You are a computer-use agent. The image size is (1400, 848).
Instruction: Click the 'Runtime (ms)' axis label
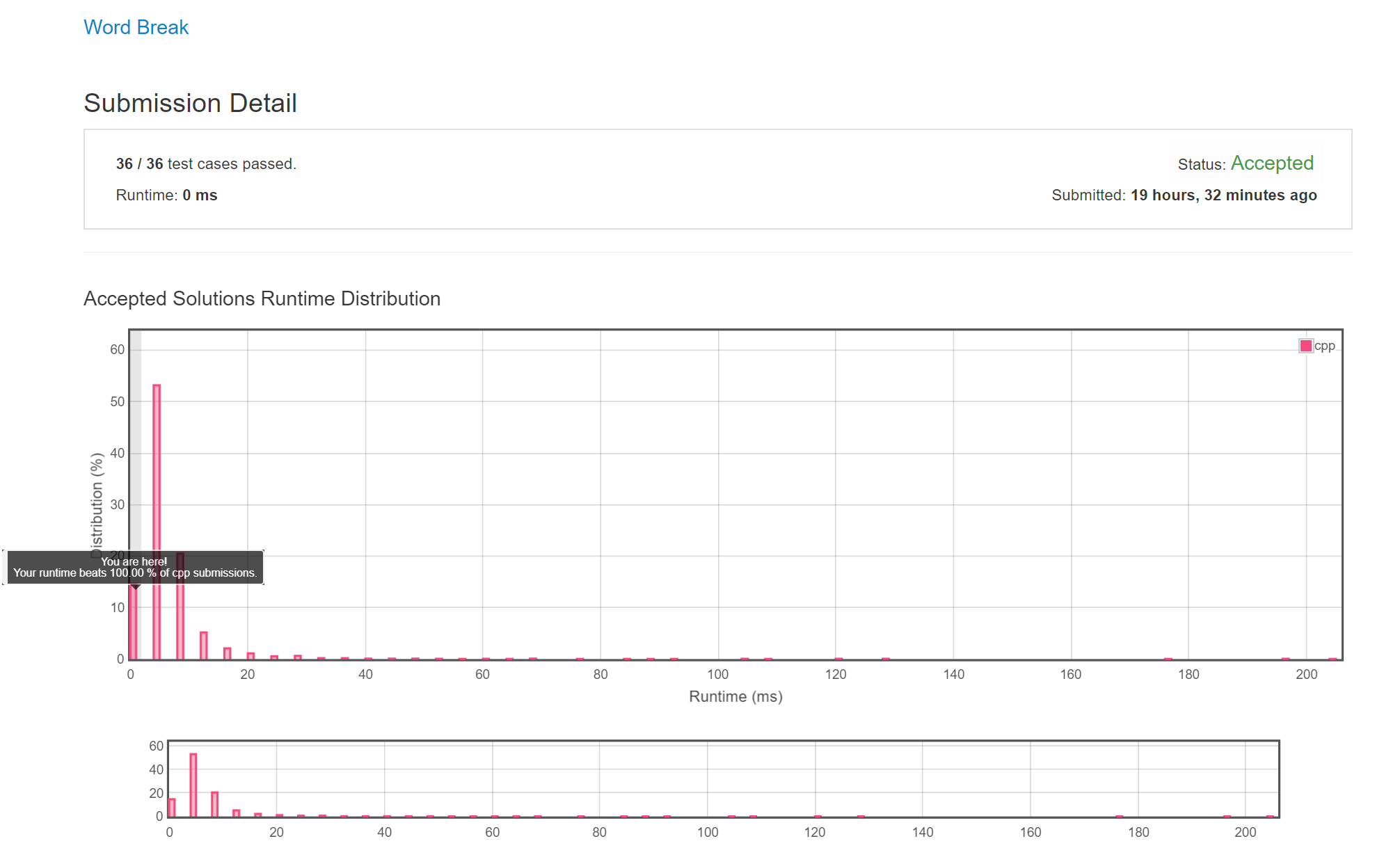coord(735,696)
